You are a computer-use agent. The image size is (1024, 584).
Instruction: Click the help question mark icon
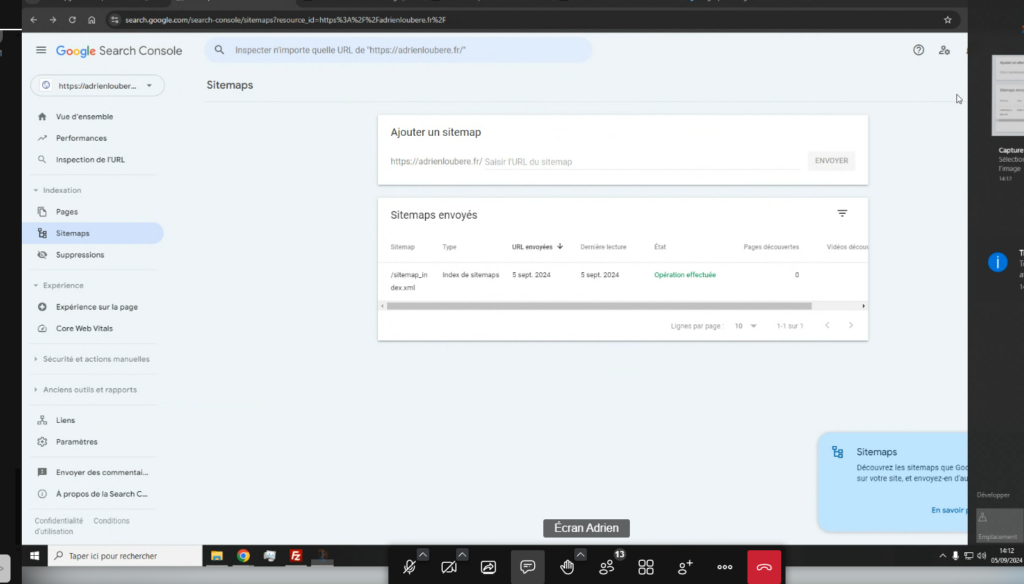pyautogui.click(x=918, y=50)
